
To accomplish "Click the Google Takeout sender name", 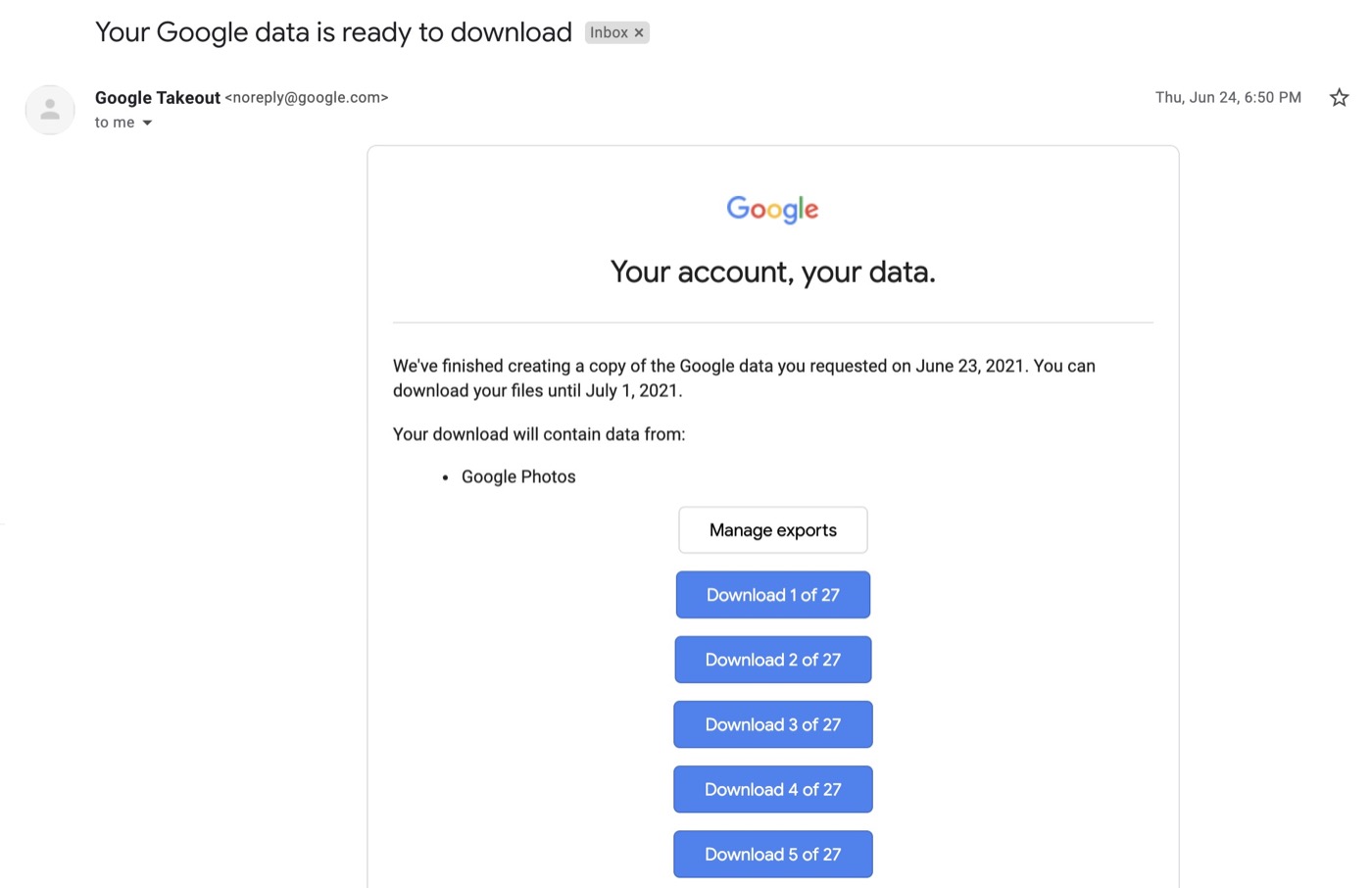I will tap(158, 98).
